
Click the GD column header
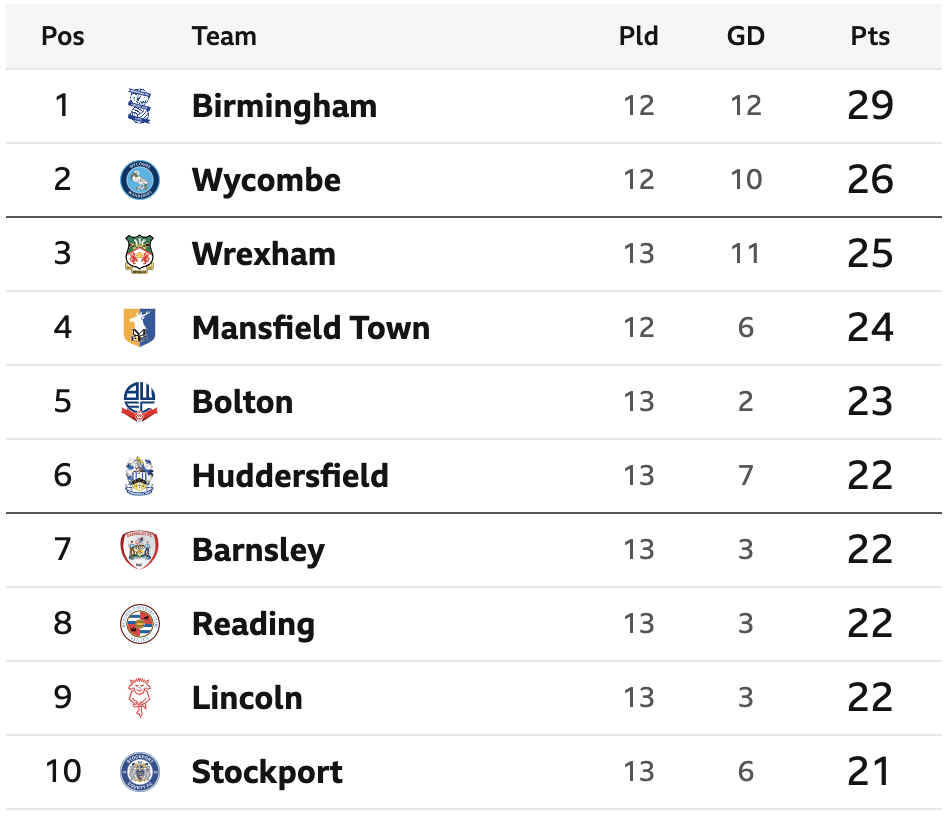pos(746,36)
